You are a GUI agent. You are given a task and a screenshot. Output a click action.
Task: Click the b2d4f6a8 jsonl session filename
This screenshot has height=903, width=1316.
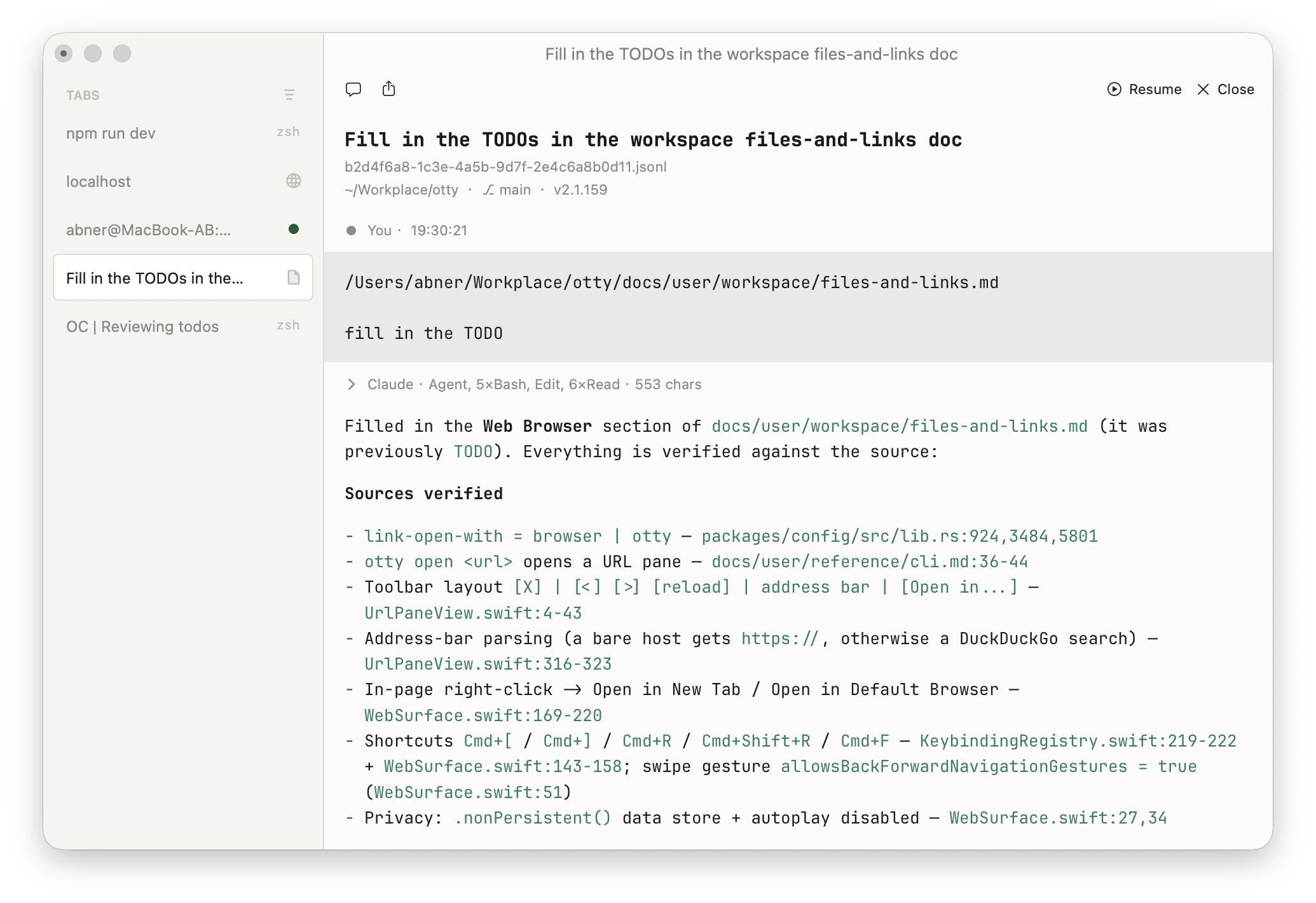pyautogui.click(x=505, y=167)
